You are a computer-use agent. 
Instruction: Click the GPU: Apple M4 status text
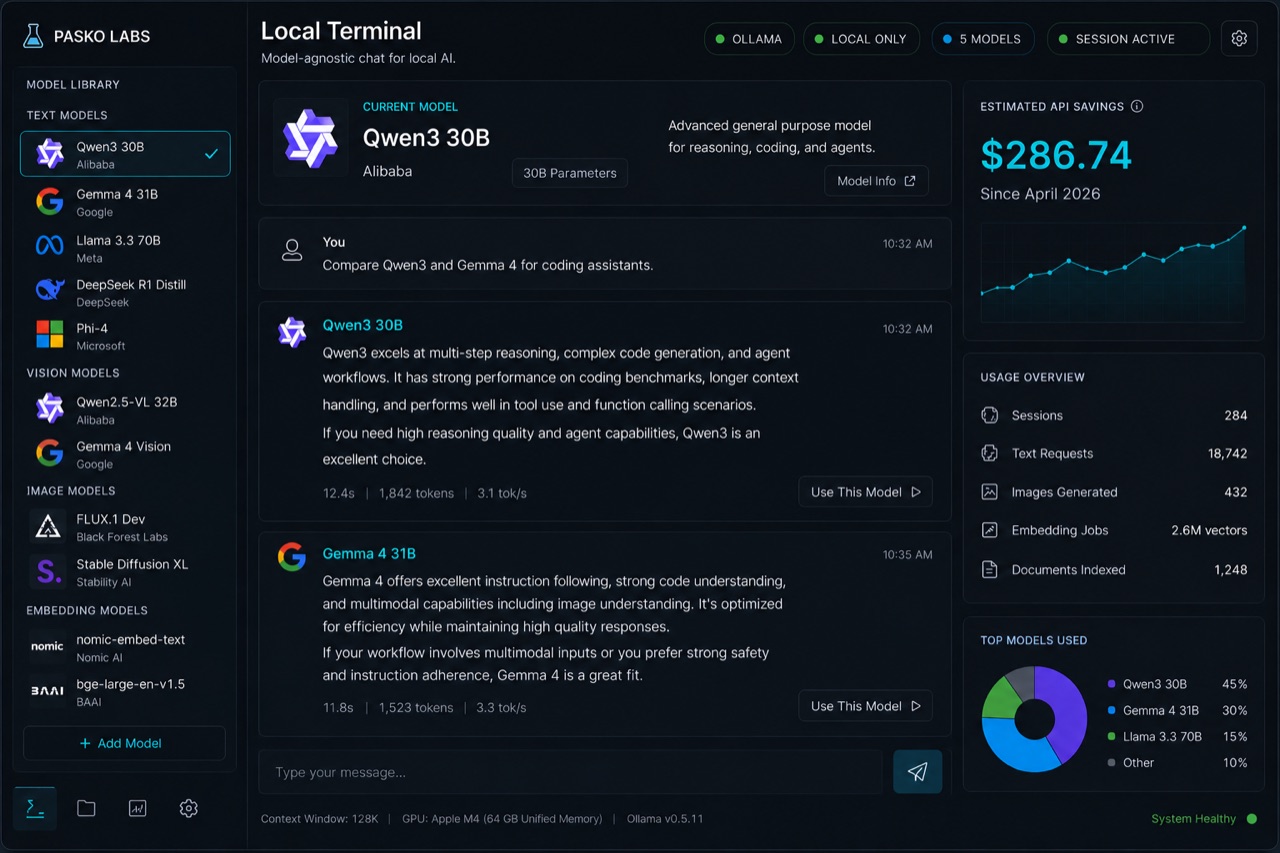[502, 819]
